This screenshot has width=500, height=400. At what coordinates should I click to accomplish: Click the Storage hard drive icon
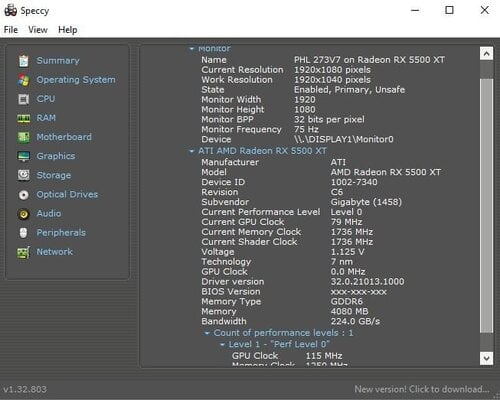(x=24, y=175)
